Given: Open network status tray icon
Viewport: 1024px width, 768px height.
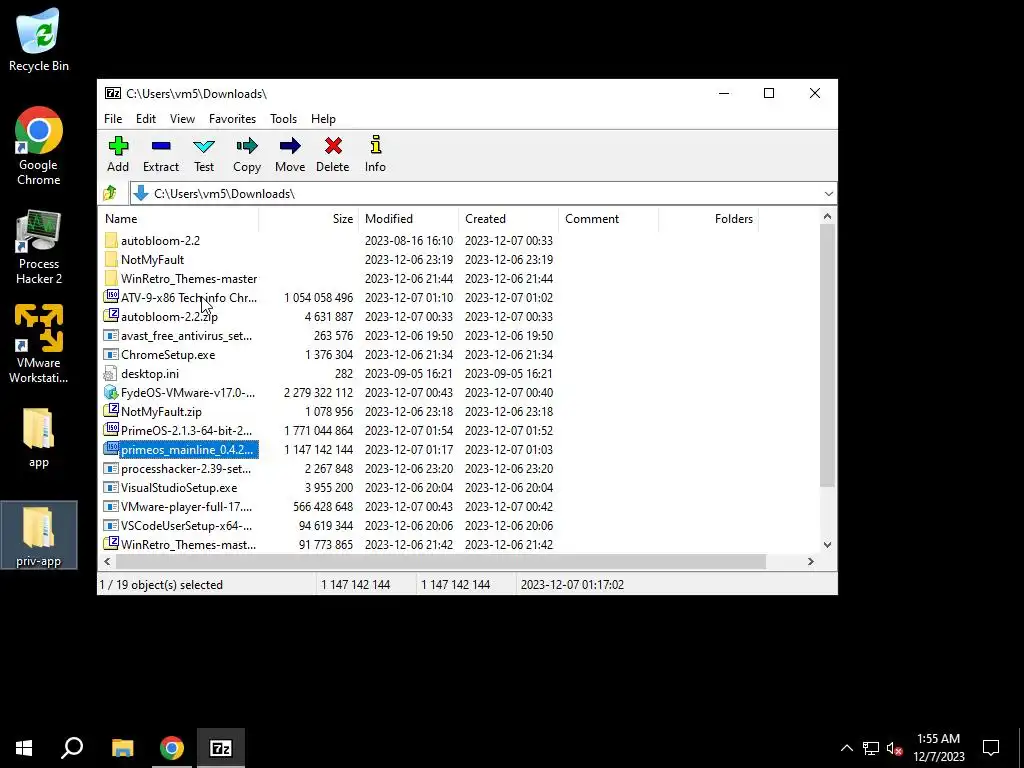Looking at the screenshot, I should (x=871, y=748).
